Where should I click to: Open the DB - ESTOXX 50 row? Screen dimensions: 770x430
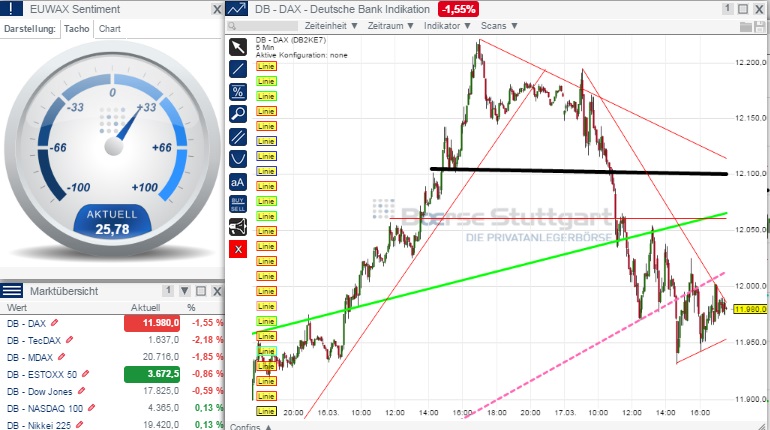pyautogui.click(x=112, y=374)
